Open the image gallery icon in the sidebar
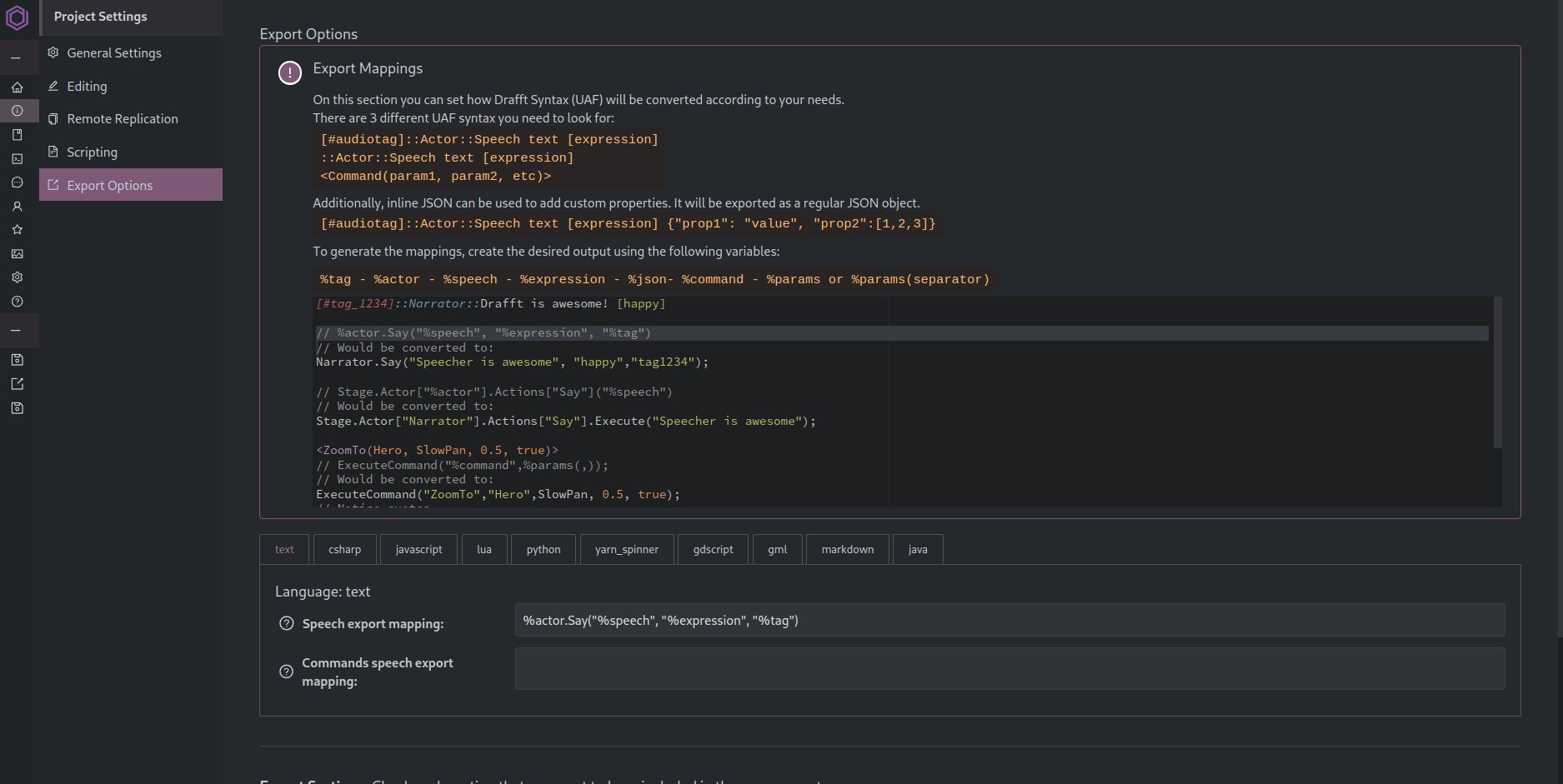This screenshot has height=784, width=1563. (18, 253)
